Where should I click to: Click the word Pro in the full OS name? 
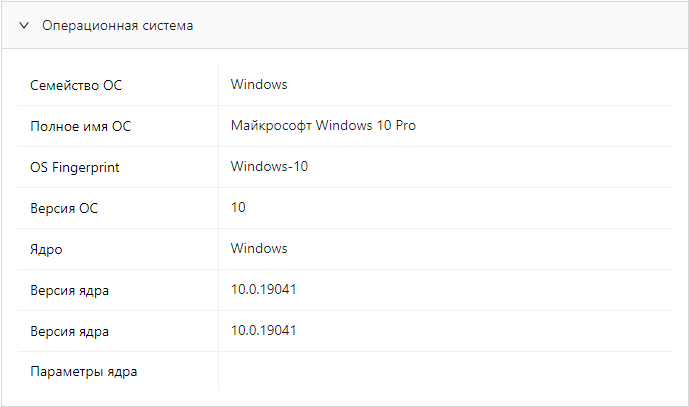(x=405, y=127)
